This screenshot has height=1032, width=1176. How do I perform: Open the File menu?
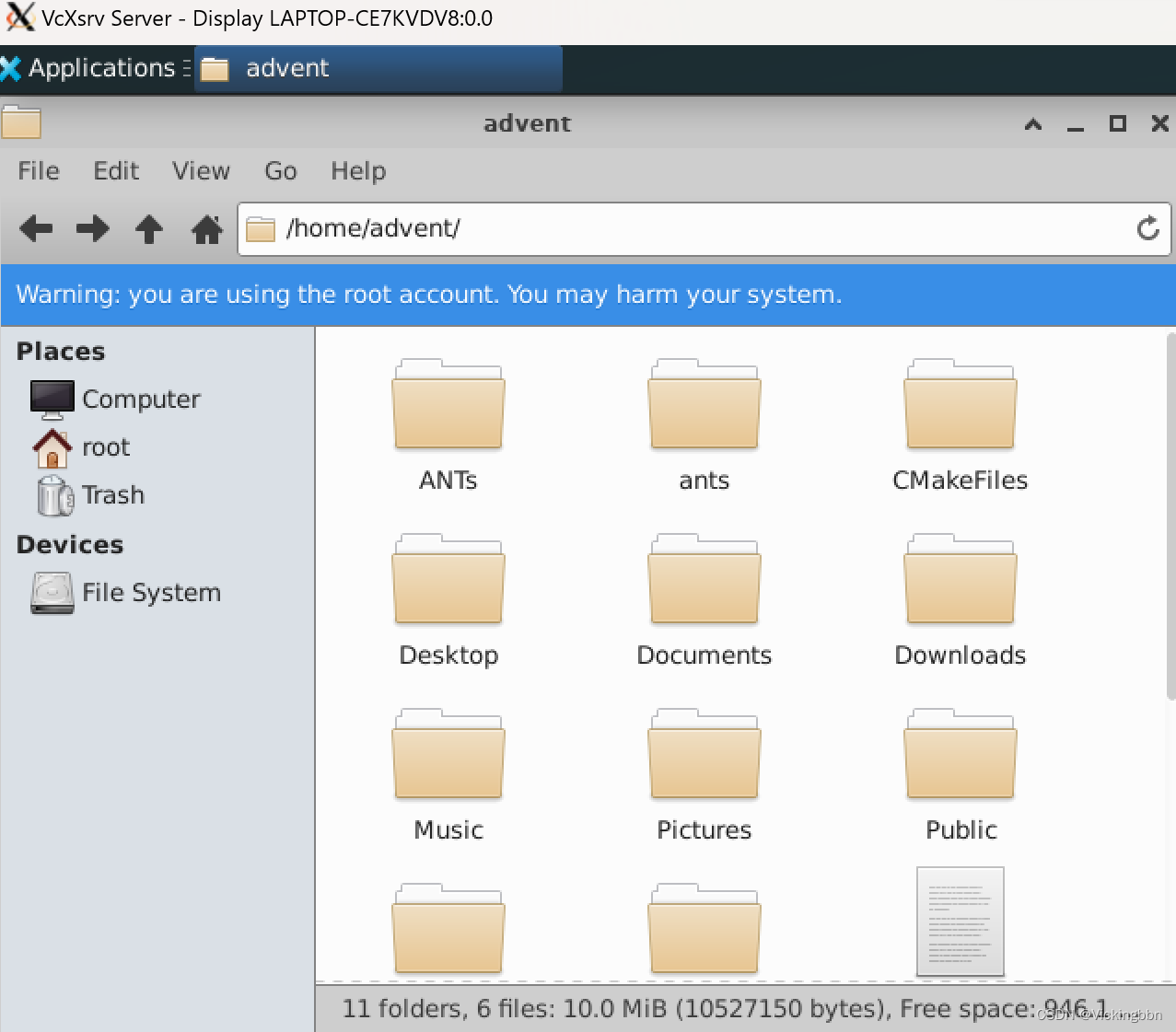point(38,171)
